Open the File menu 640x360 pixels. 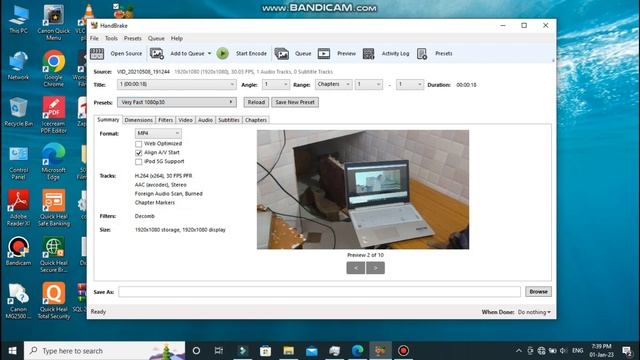pos(94,38)
